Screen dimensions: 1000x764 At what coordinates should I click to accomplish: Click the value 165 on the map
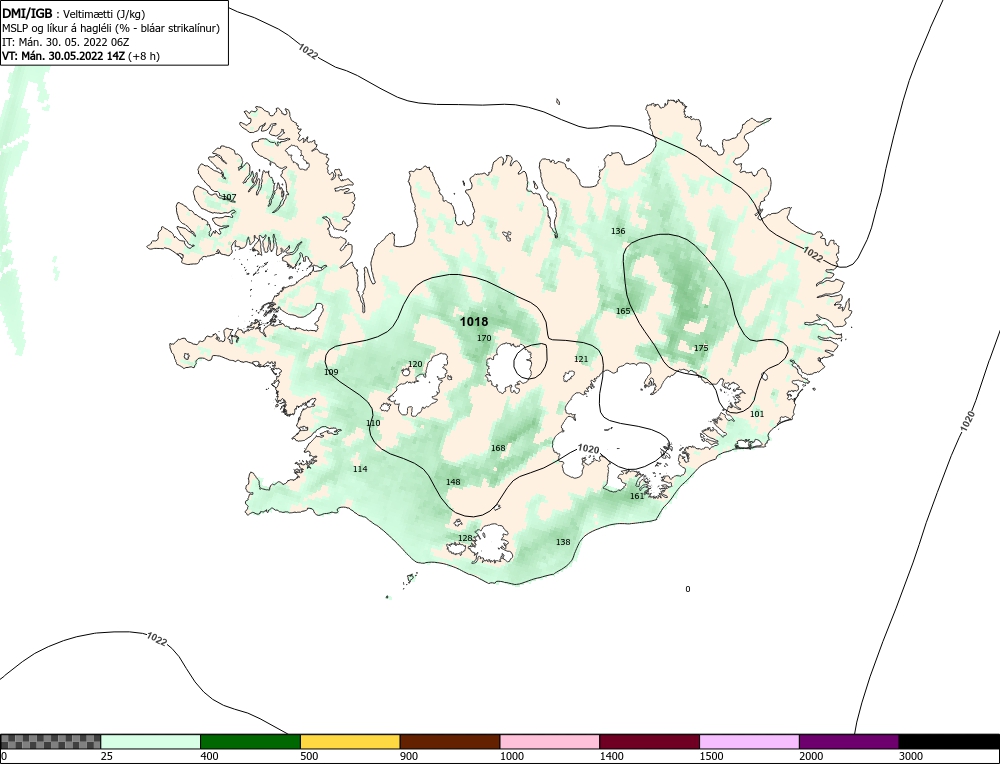[623, 311]
